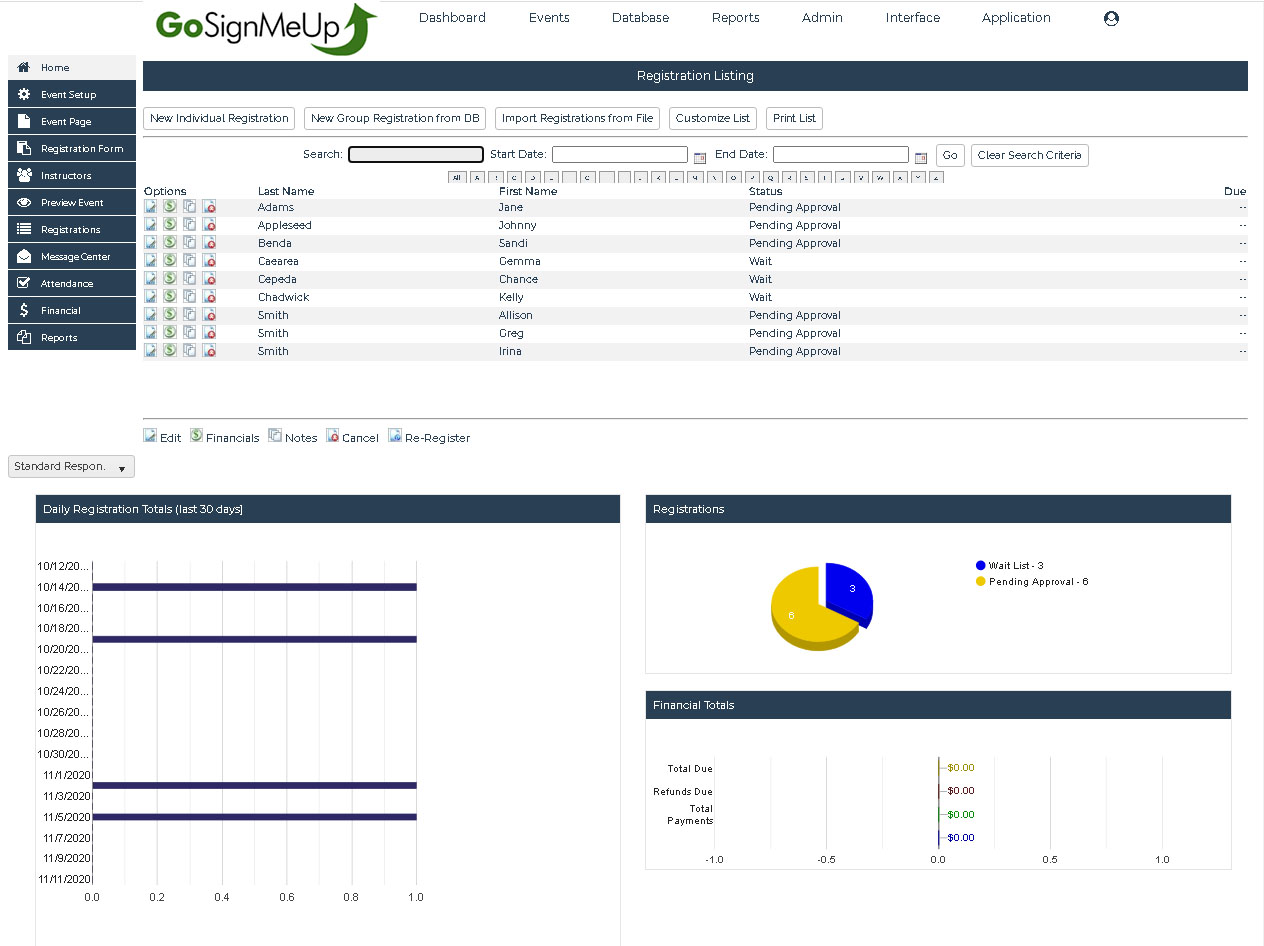This screenshot has height=946, width=1264.
Task: Expand the Standard Respon. dropdown
Action: click(70, 466)
